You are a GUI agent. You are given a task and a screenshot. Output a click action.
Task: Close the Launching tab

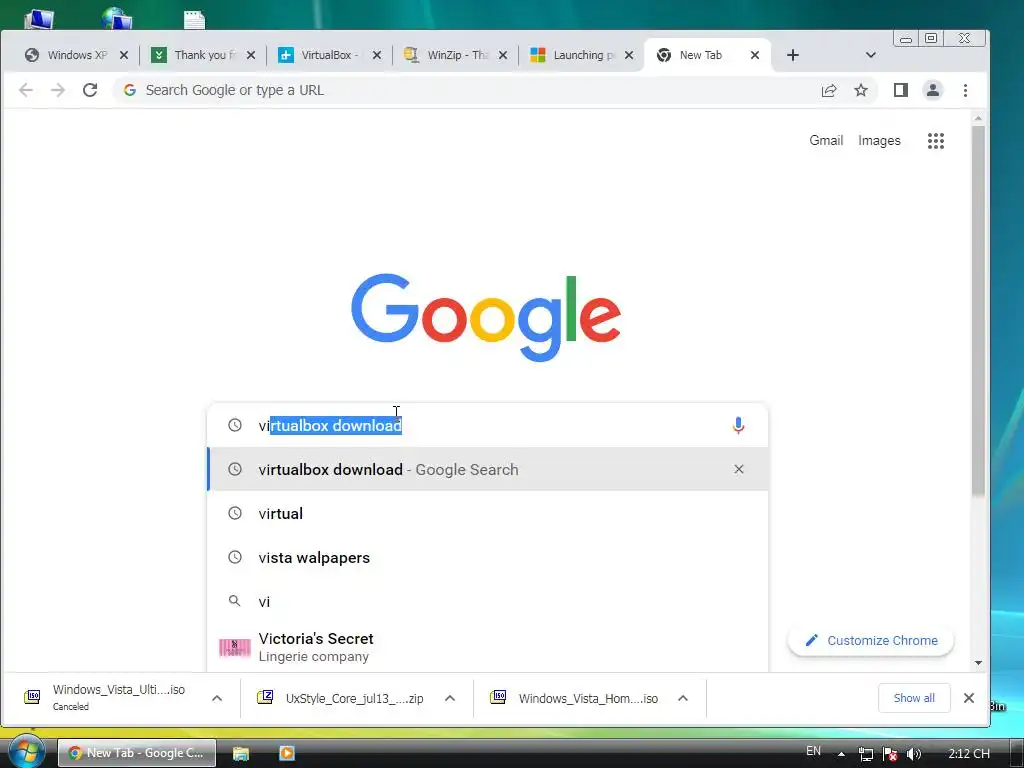[x=628, y=55]
